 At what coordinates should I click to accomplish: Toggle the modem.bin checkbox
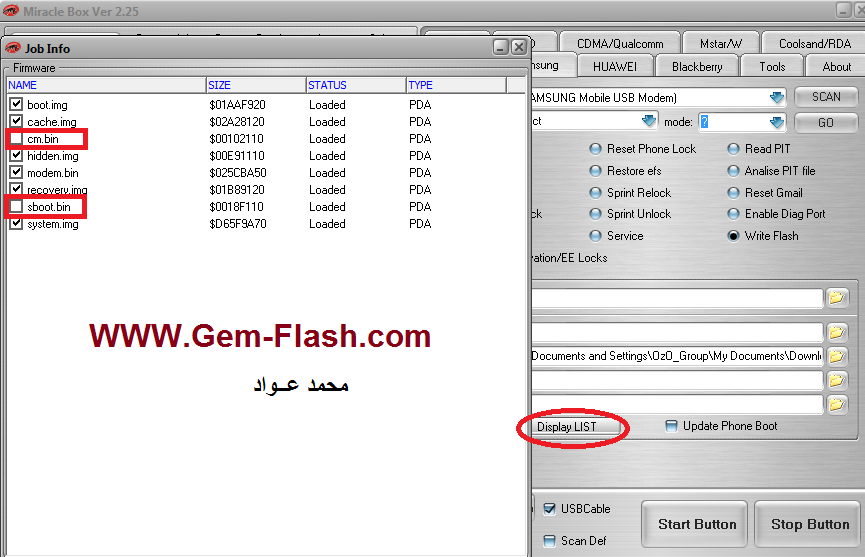[16, 172]
